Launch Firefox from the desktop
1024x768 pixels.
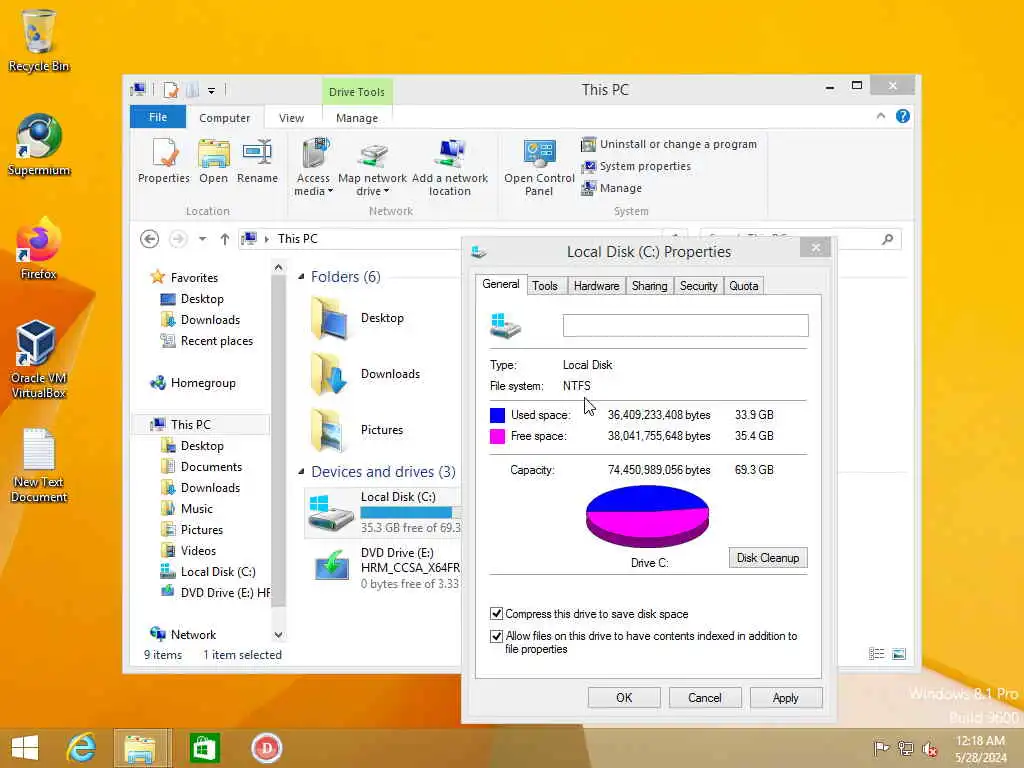pyautogui.click(x=39, y=248)
